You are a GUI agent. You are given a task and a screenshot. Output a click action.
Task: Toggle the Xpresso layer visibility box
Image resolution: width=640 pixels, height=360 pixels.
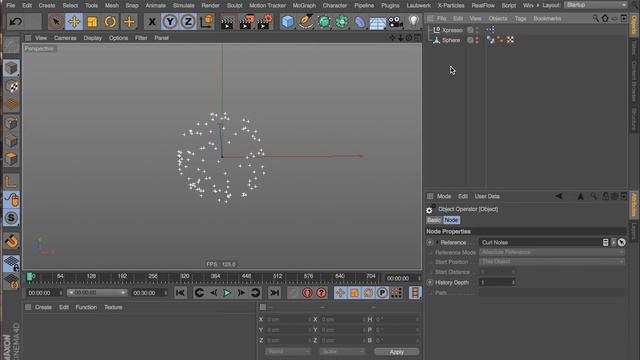[470, 30]
